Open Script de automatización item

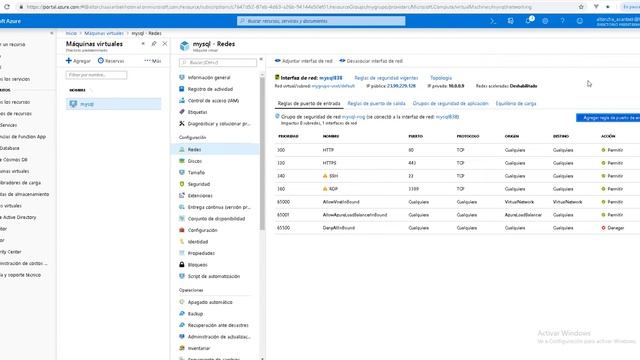(x=215, y=276)
